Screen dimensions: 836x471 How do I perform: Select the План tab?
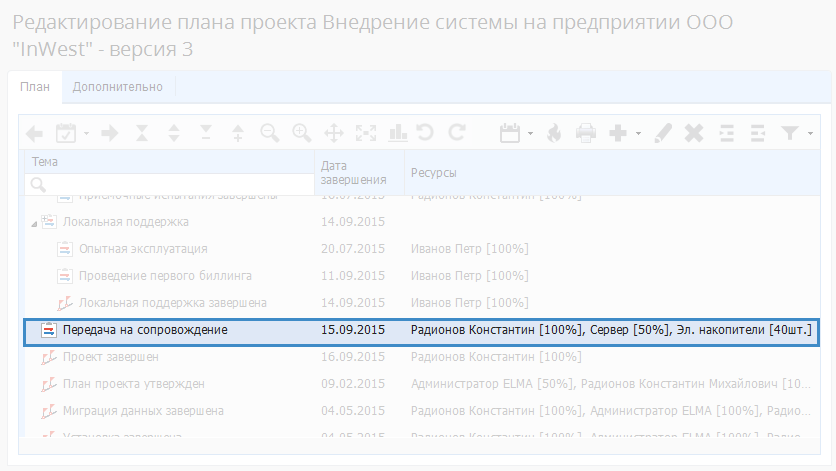[34, 87]
